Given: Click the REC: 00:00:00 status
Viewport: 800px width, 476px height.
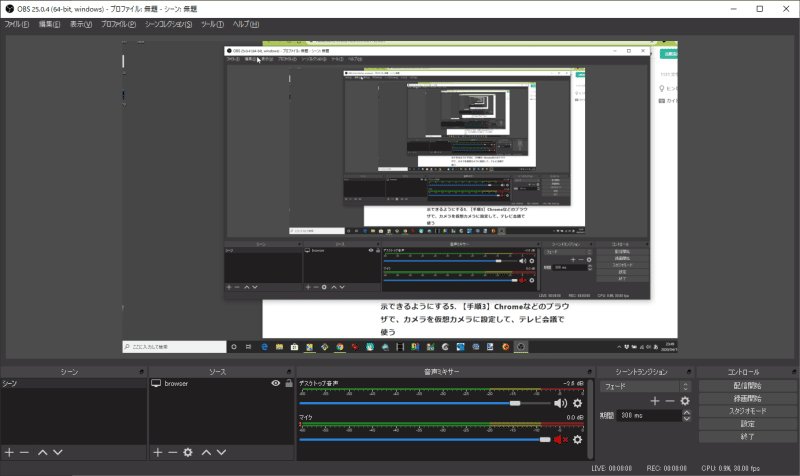Looking at the screenshot, I should click(x=666, y=468).
